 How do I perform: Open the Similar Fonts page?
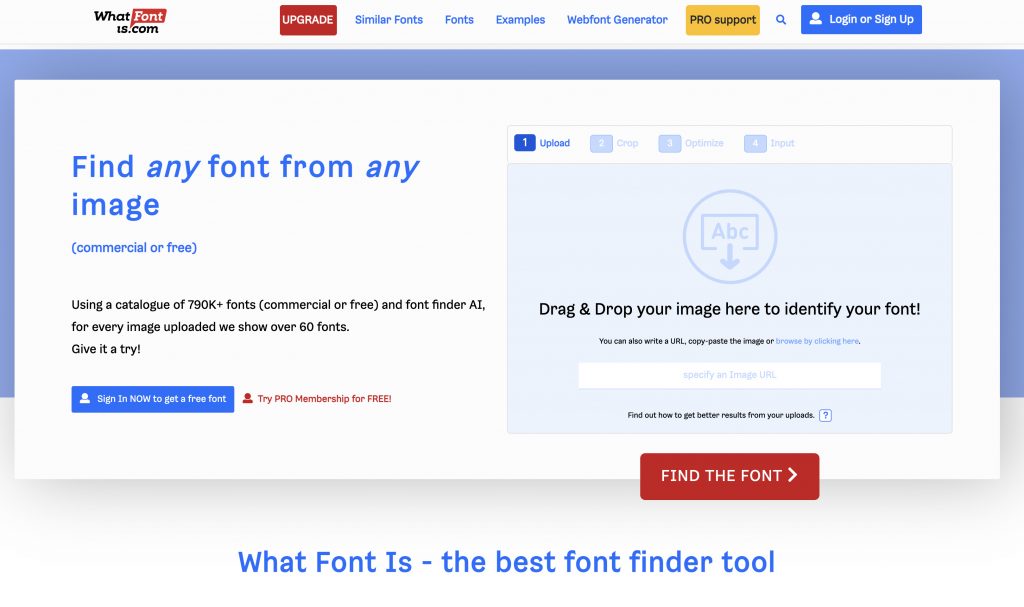389,19
